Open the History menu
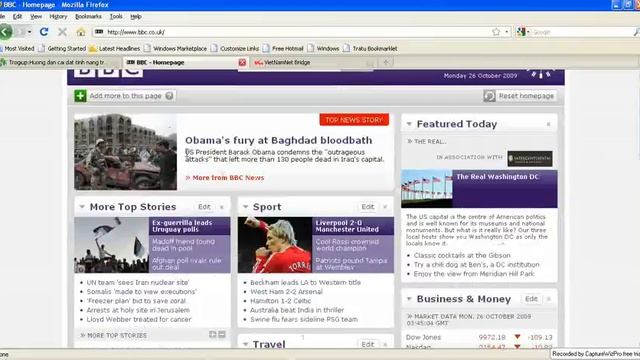This screenshot has height=360, width=640. coord(58,17)
